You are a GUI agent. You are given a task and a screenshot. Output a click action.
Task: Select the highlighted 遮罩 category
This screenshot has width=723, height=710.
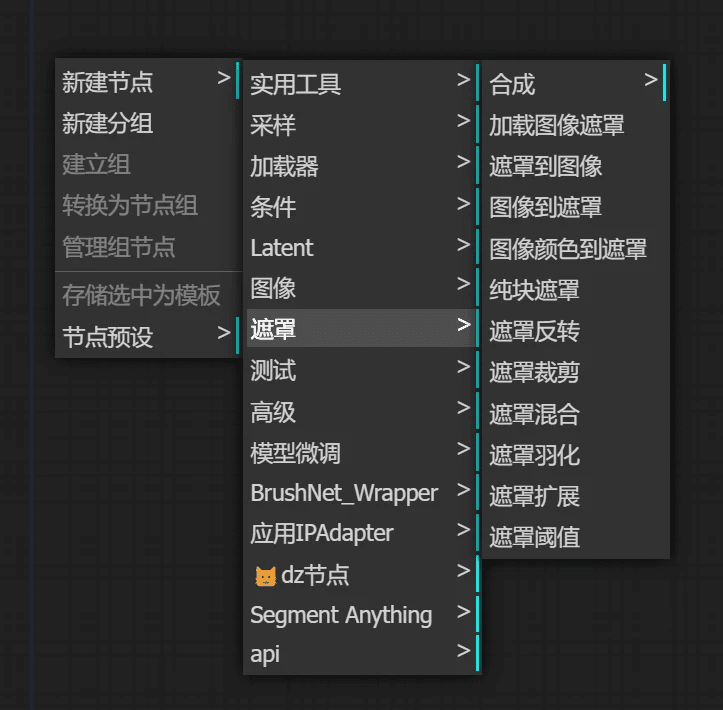coord(362,328)
